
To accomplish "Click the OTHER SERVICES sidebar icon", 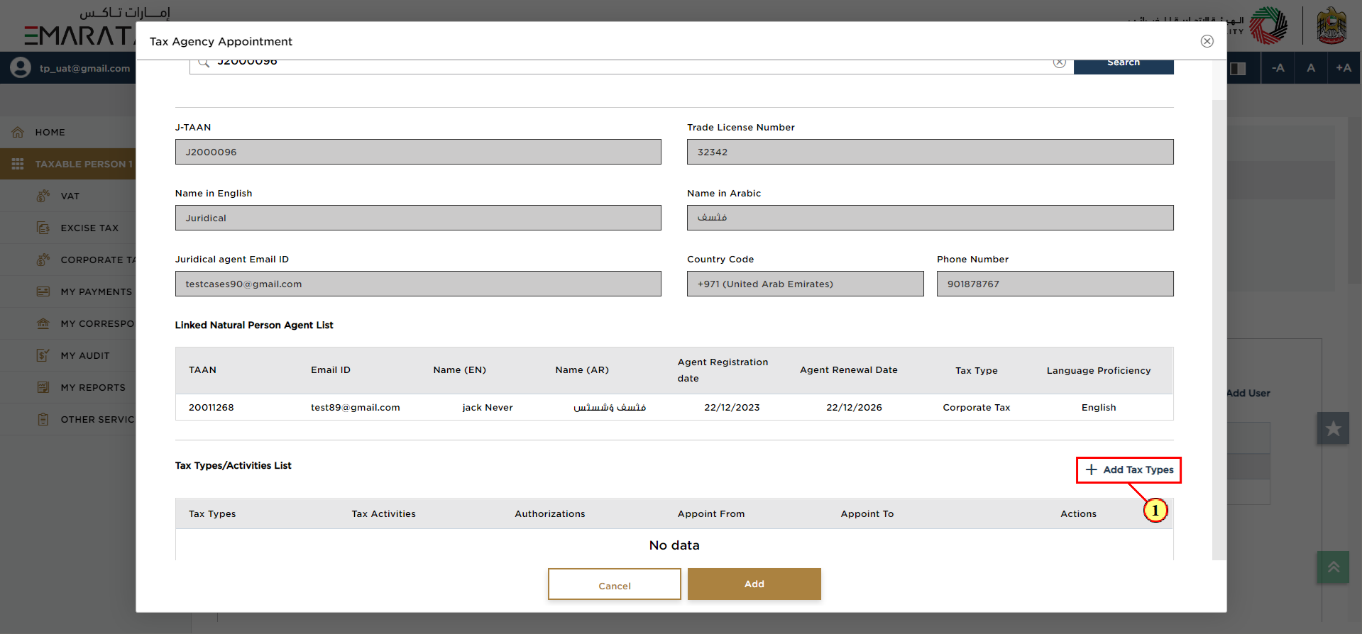I will pos(43,420).
